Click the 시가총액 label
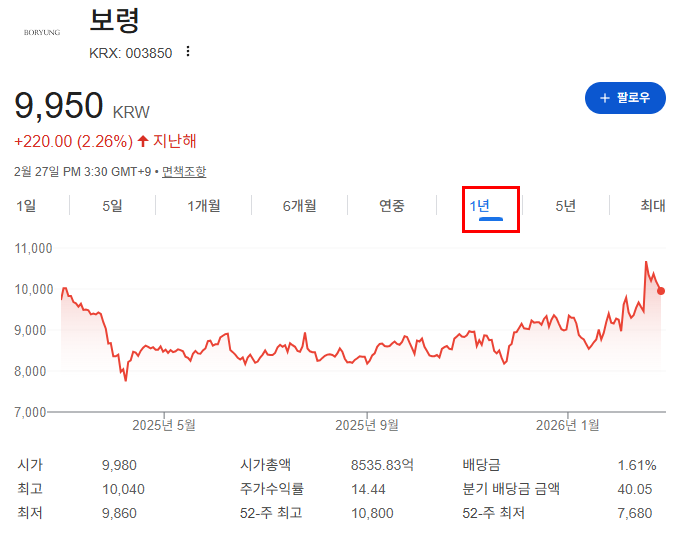 [x=265, y=465]
